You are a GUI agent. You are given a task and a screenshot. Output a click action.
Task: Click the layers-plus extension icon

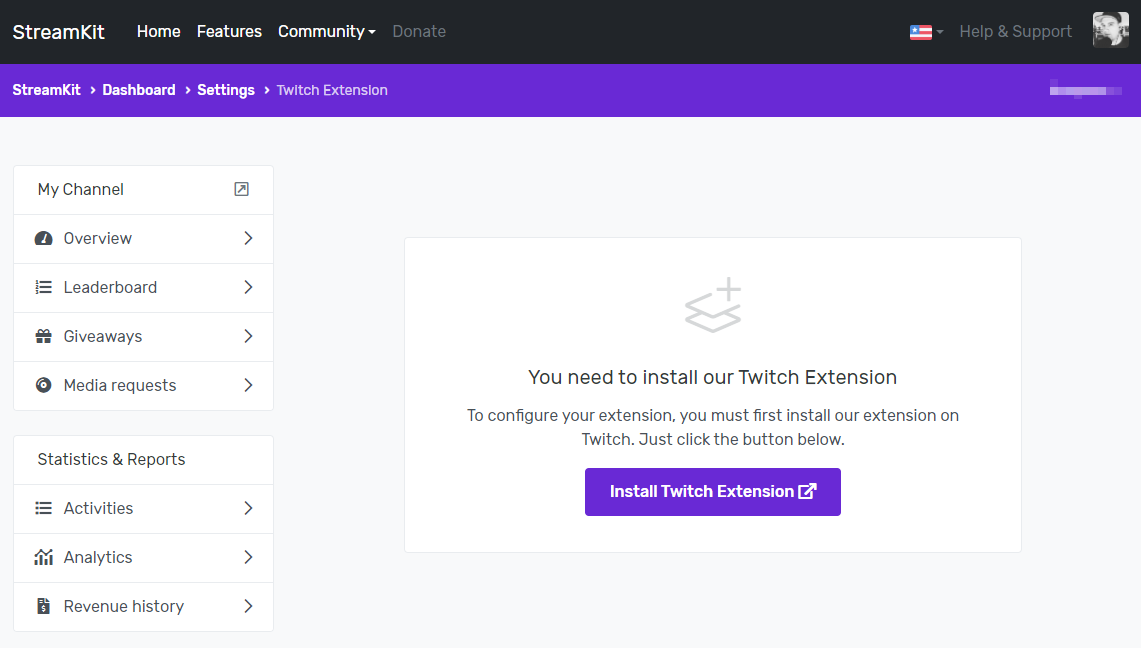[x=713, y=305]
